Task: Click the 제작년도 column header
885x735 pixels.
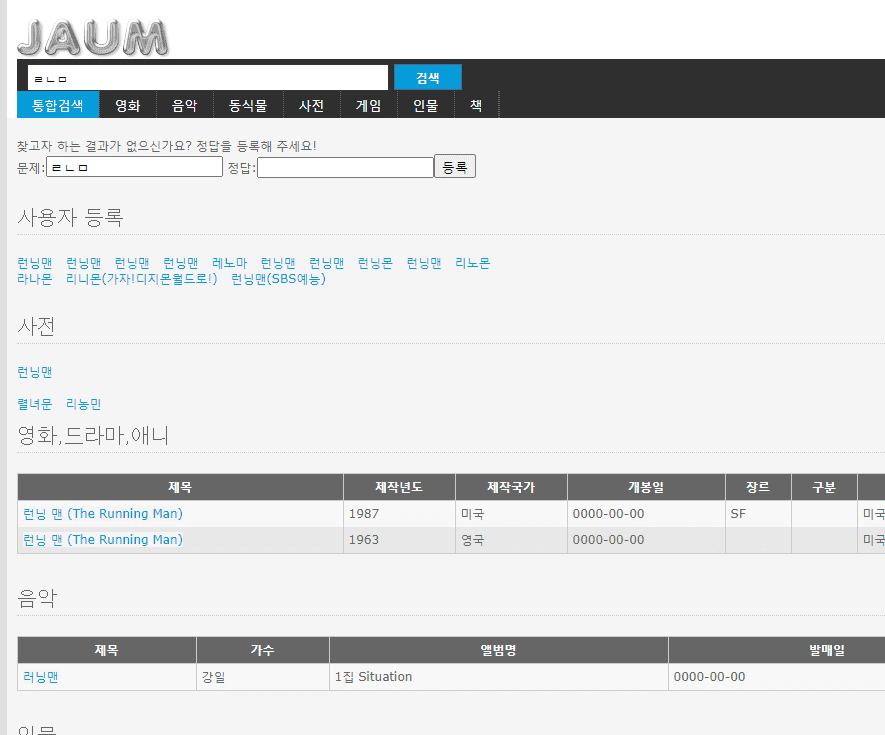Action: click(x=399, y=487)
